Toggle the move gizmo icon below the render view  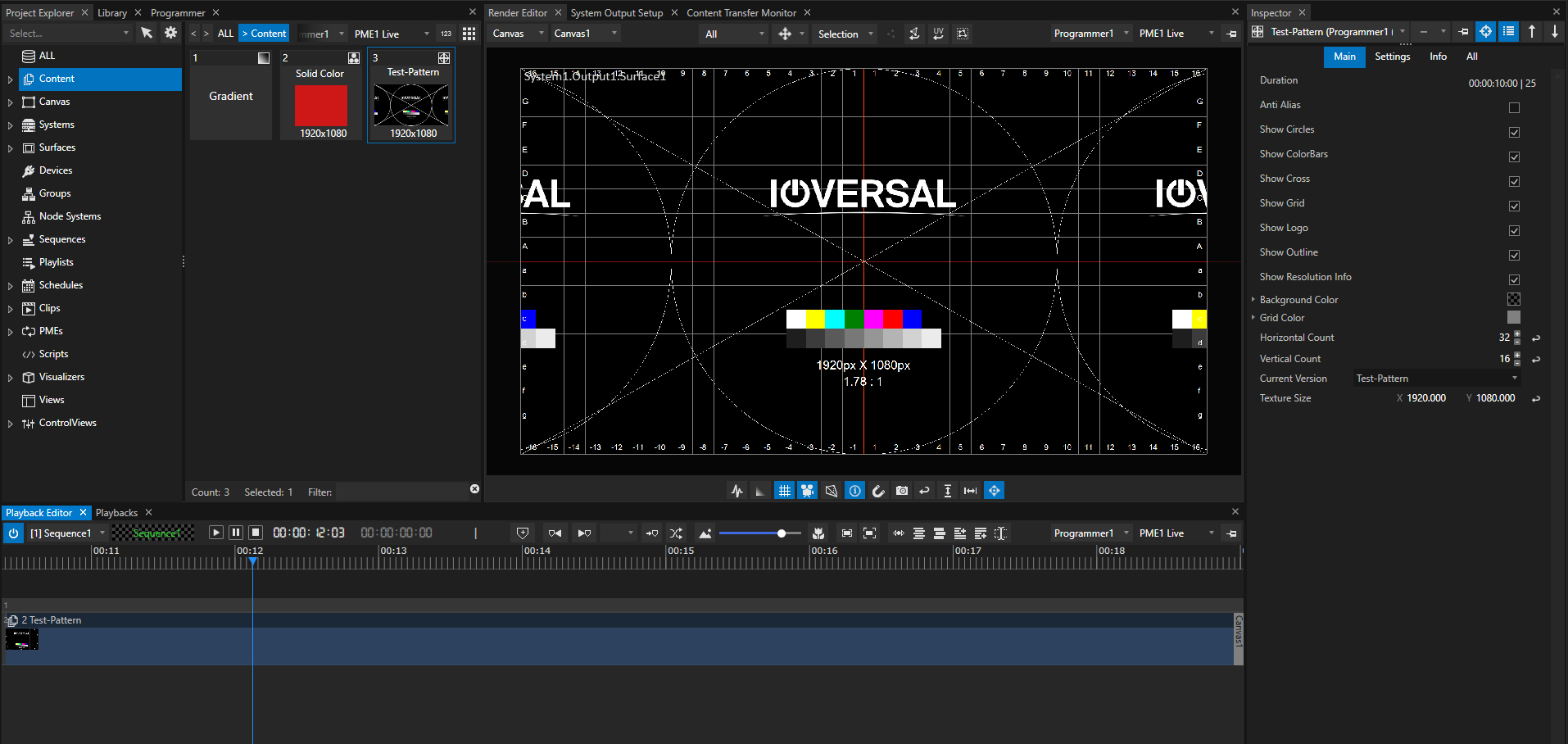click(995, 491)
